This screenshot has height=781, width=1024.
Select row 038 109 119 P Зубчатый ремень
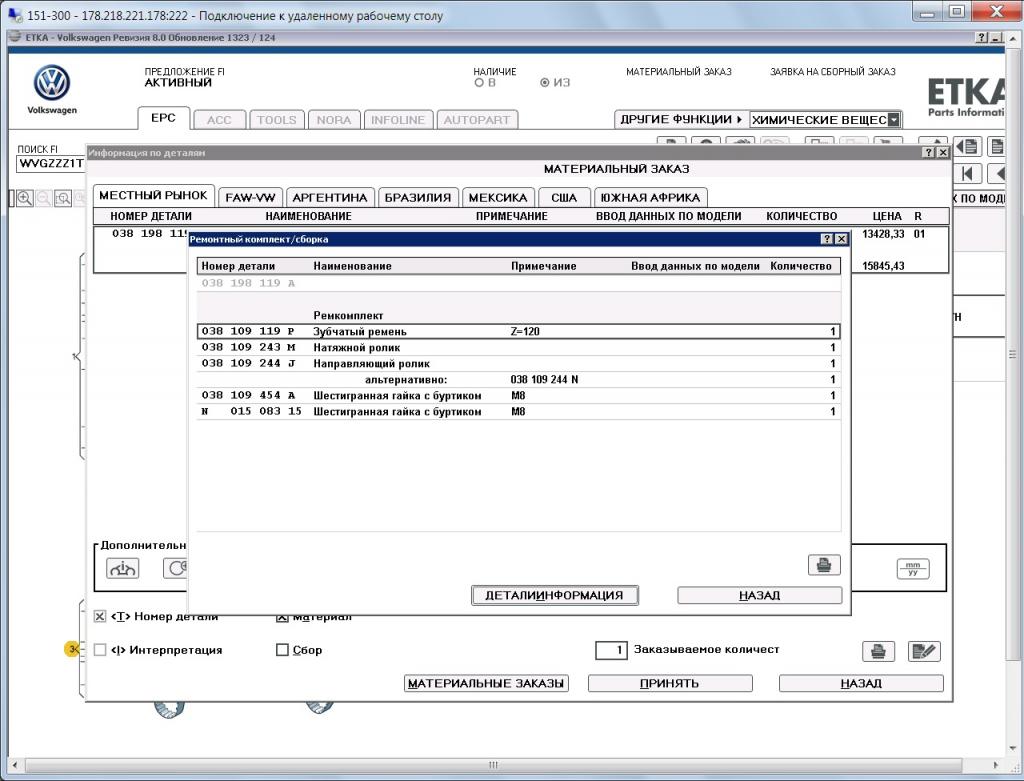(x=519, y=331)
